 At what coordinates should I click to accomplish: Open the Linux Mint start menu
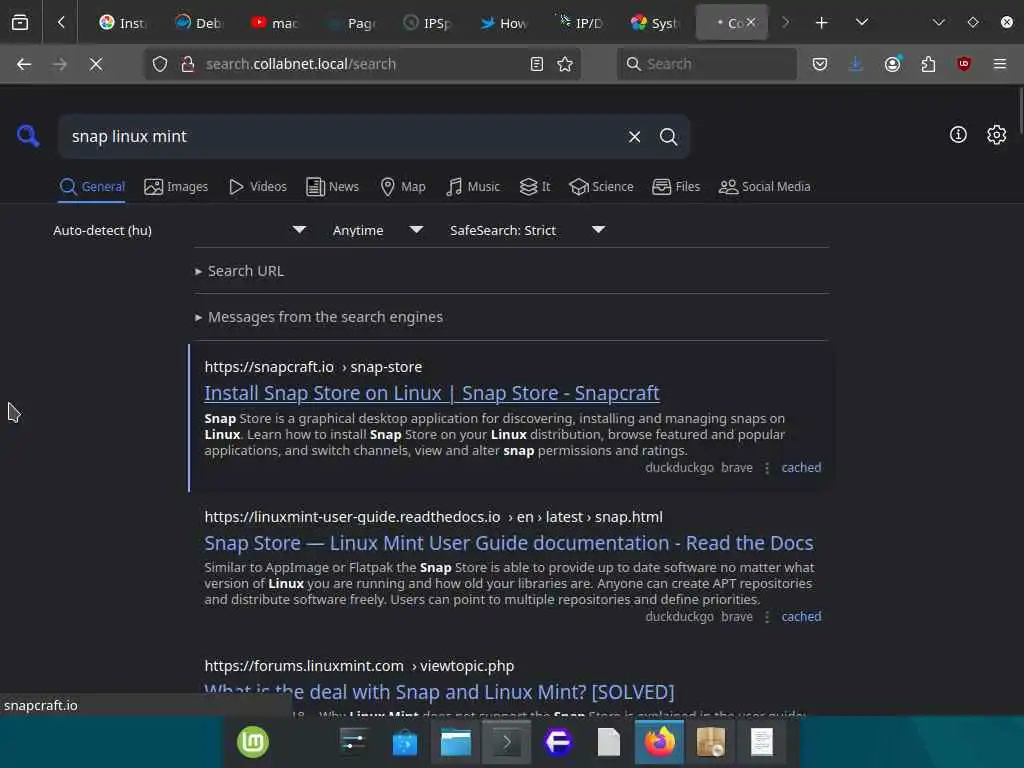(x=253, y=742)
